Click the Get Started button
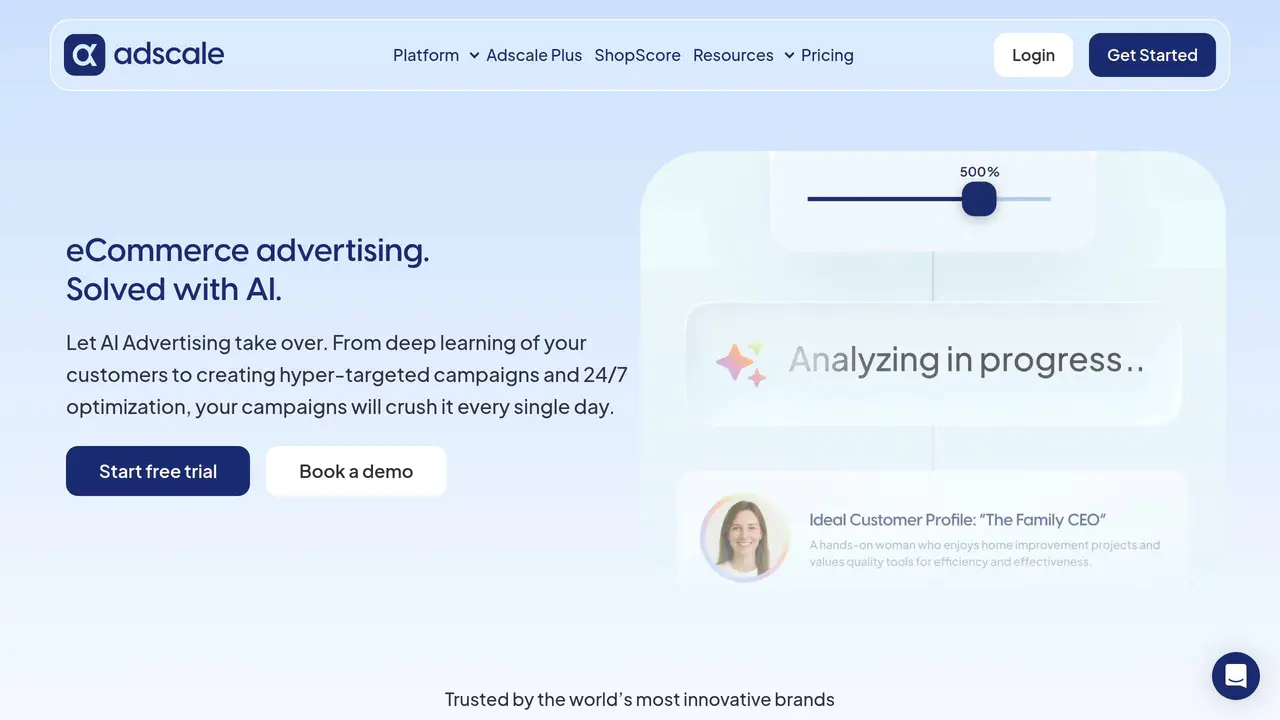Screen dimensions: 1280x720 pos(1152,55)
